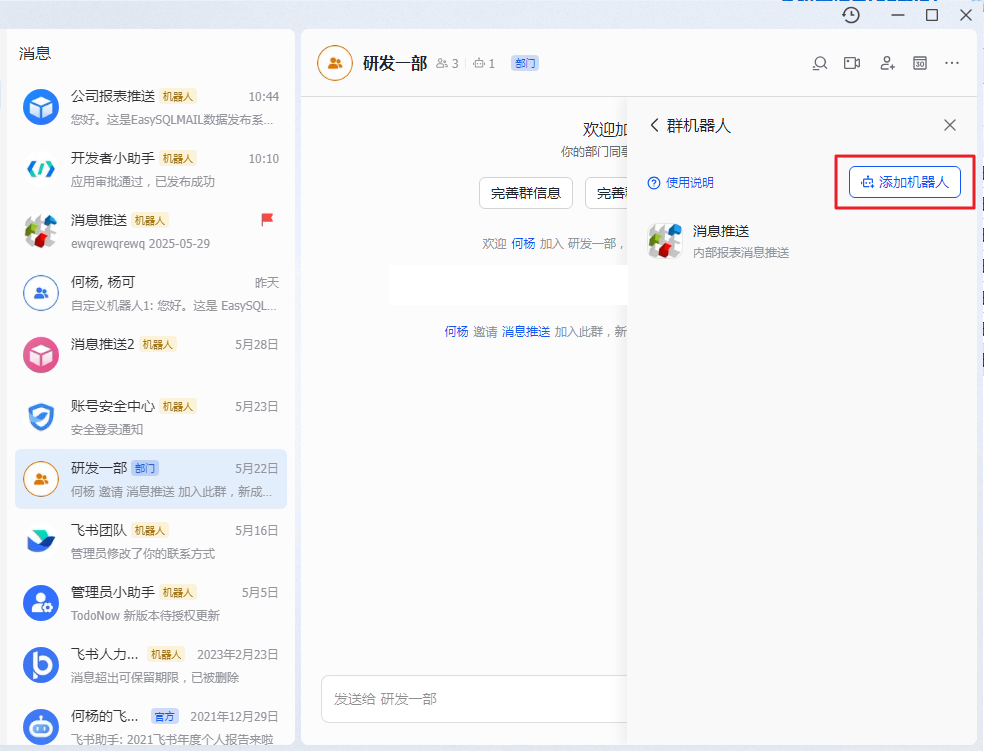The height and width of the screenshot is (752, 984).
Task: Close the 群机器人 panel
Action: pyautogui.click(x=950, y=125)
